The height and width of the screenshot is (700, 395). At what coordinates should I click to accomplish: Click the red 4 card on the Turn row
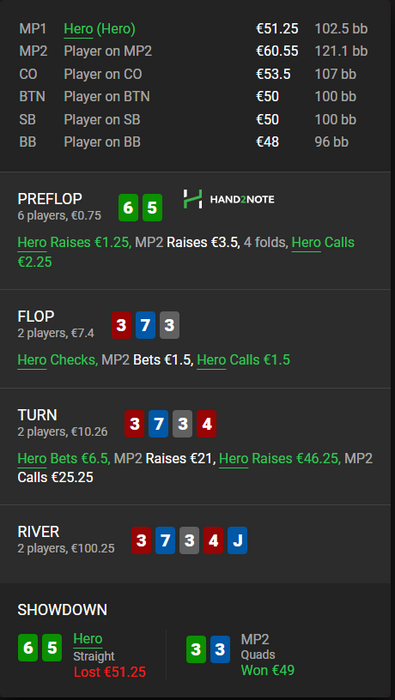coord(206,424)
